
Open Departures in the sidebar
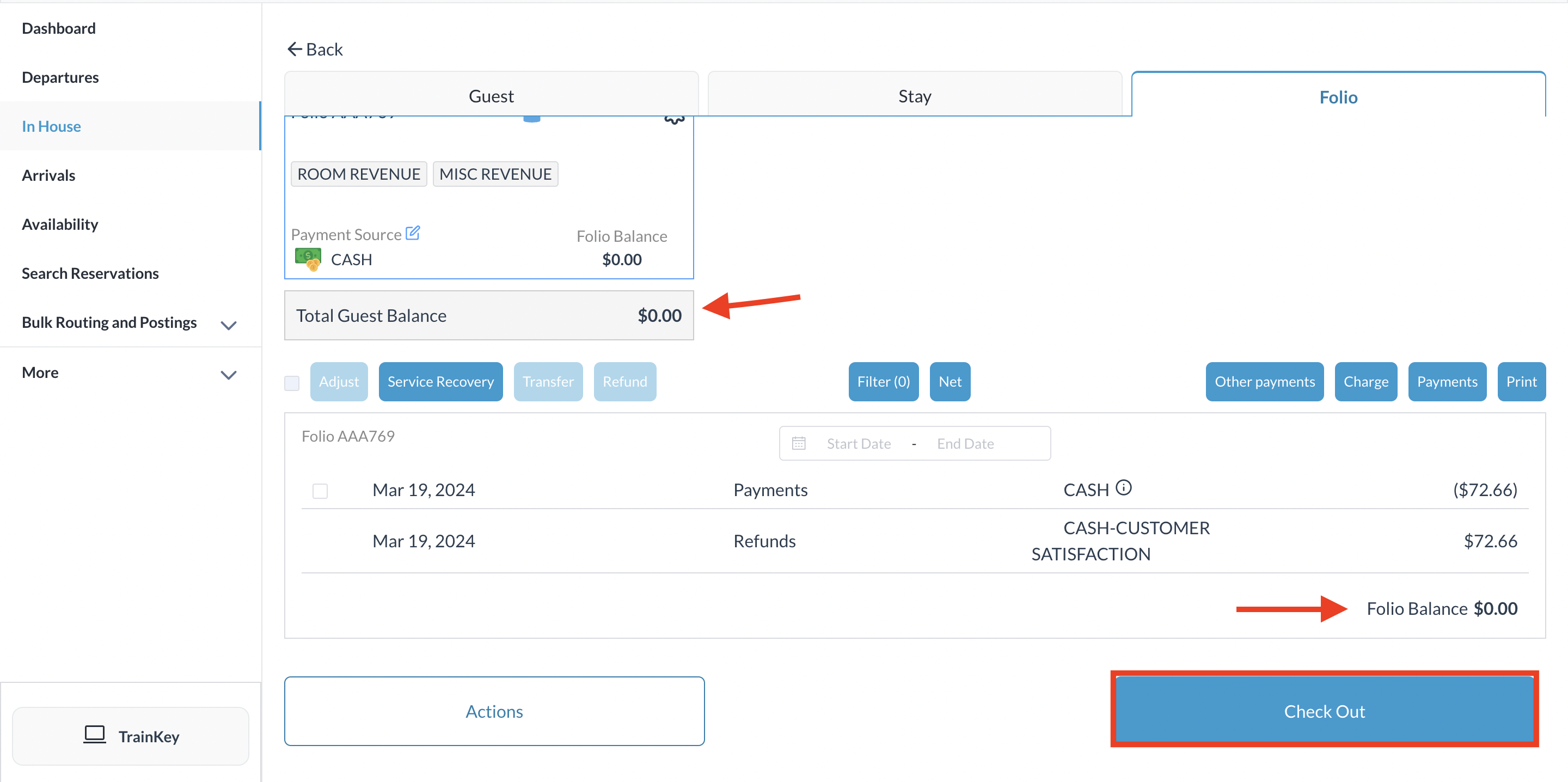[x=60, y=77]
